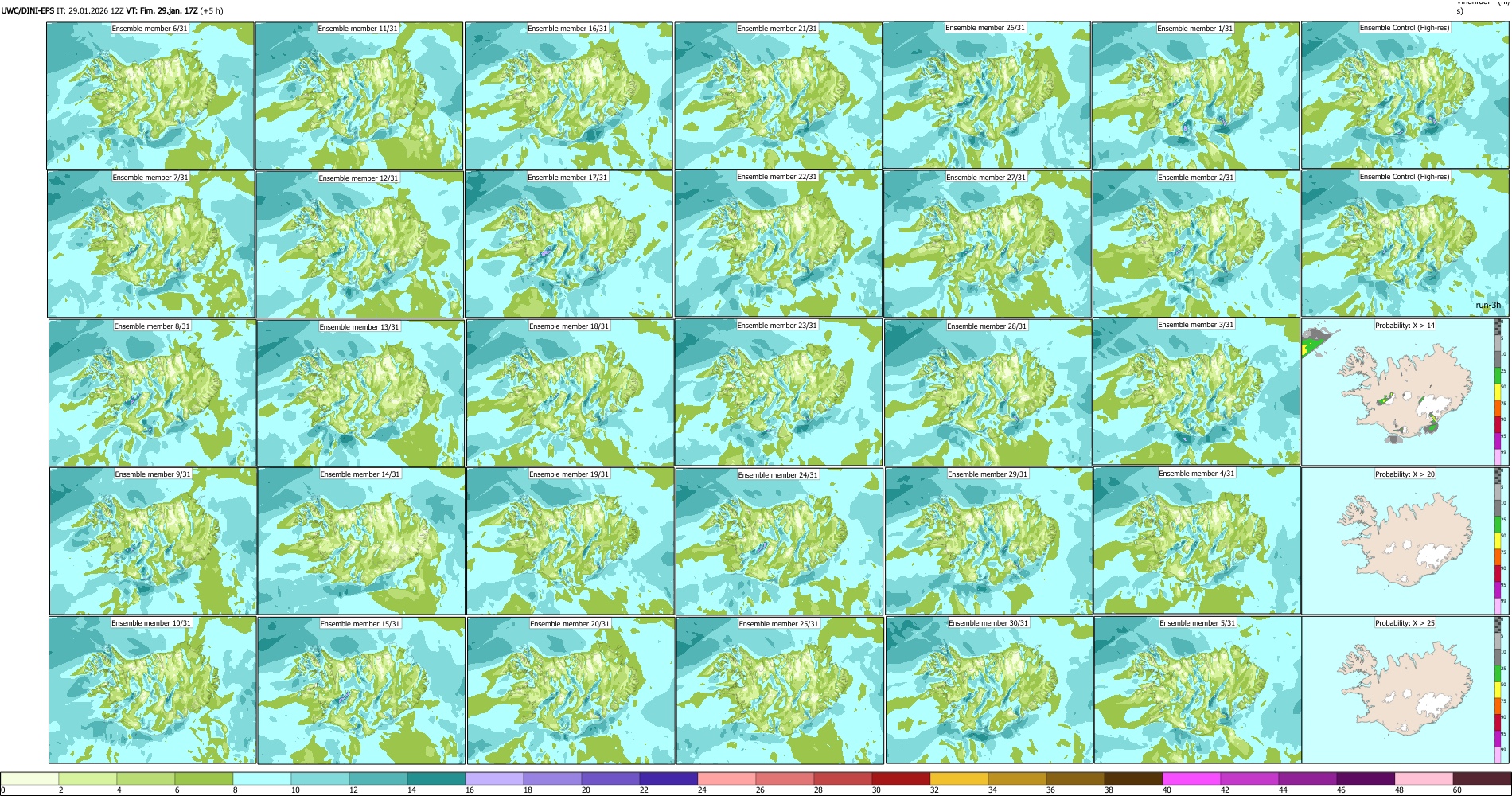This screenshot has height=796, width=1512.
Task: Open the Ensemble Control panel labeled run-3h
Action: [x=1405, y=244]
